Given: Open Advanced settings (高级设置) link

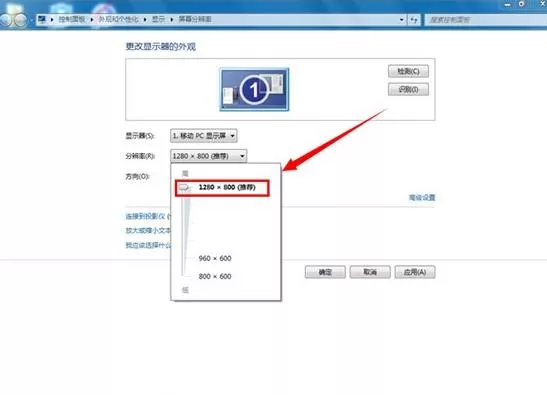Looking at the screenshot, I should pyautogui.click(x=422, y=198).
